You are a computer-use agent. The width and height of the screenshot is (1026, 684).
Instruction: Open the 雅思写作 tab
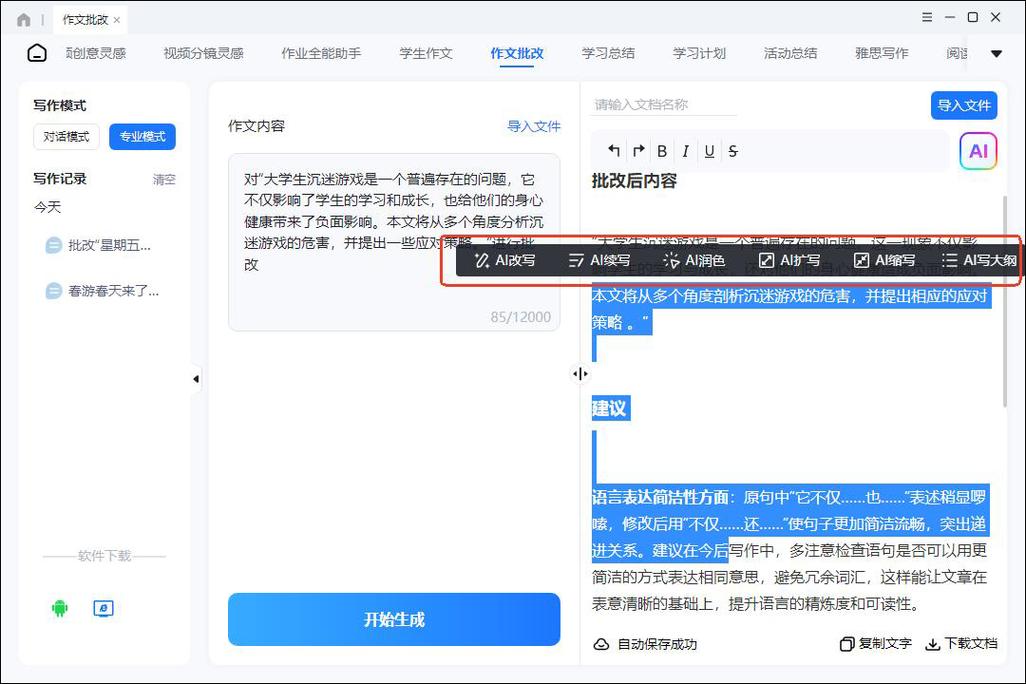[881, 54]
